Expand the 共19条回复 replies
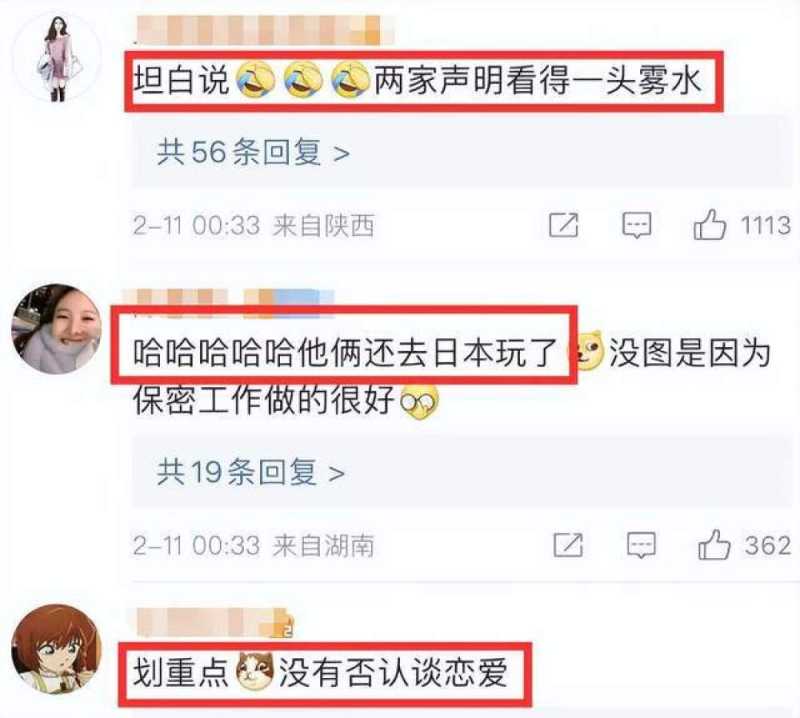The width and height of the screenshot is (800, 718). click(x=251, y=472)
